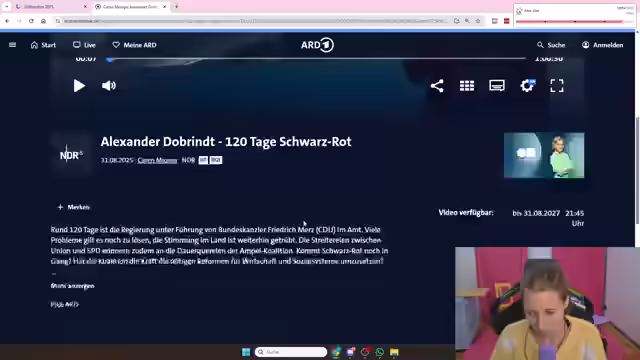Click the zoom magnifier in address bar

point(467,21)
